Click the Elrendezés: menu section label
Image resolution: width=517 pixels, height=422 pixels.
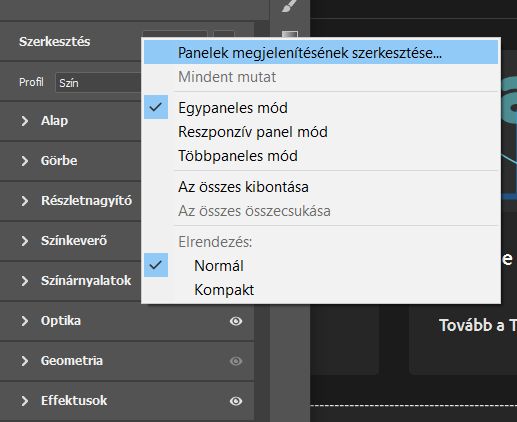click(215, 242)
